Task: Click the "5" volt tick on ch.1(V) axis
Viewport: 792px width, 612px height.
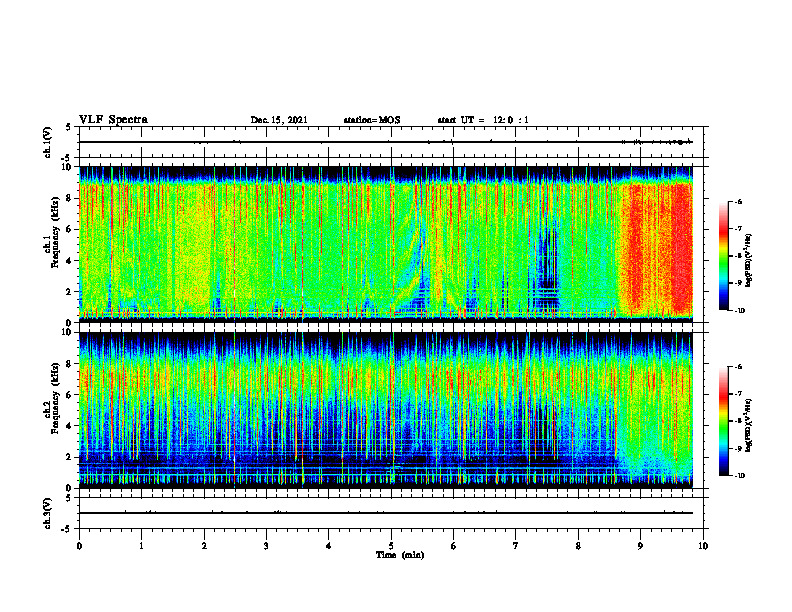Action: (x=69, y=127)
